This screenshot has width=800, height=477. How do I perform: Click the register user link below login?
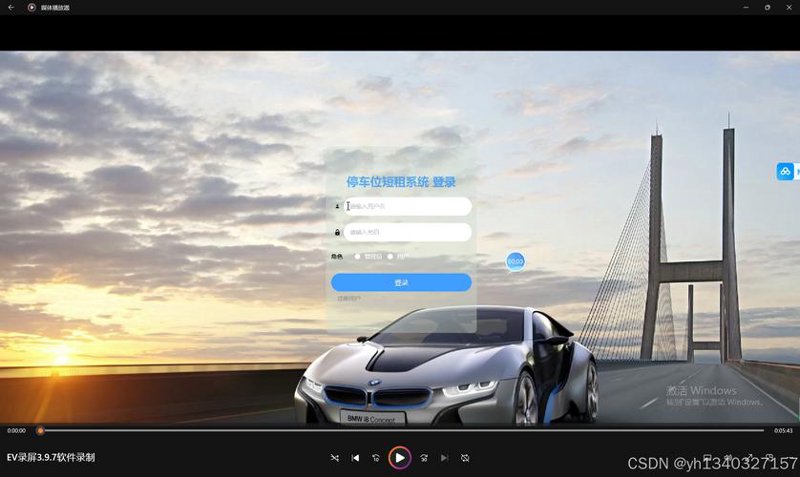pos(349,298)
